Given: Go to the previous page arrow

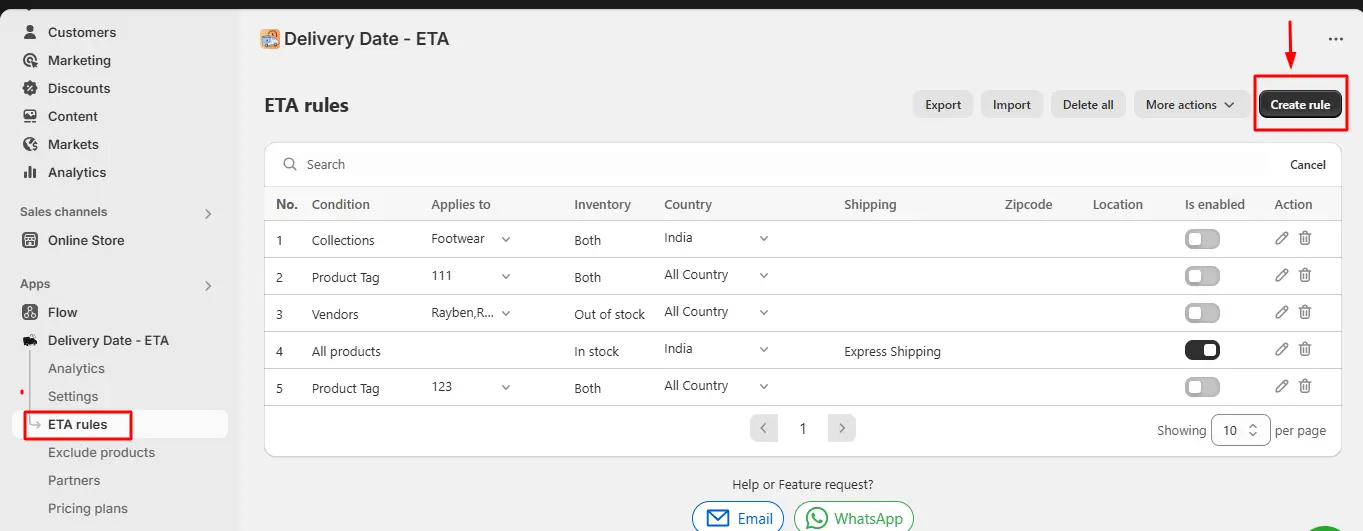Looking at the screenshot, I should click(764, 428).
